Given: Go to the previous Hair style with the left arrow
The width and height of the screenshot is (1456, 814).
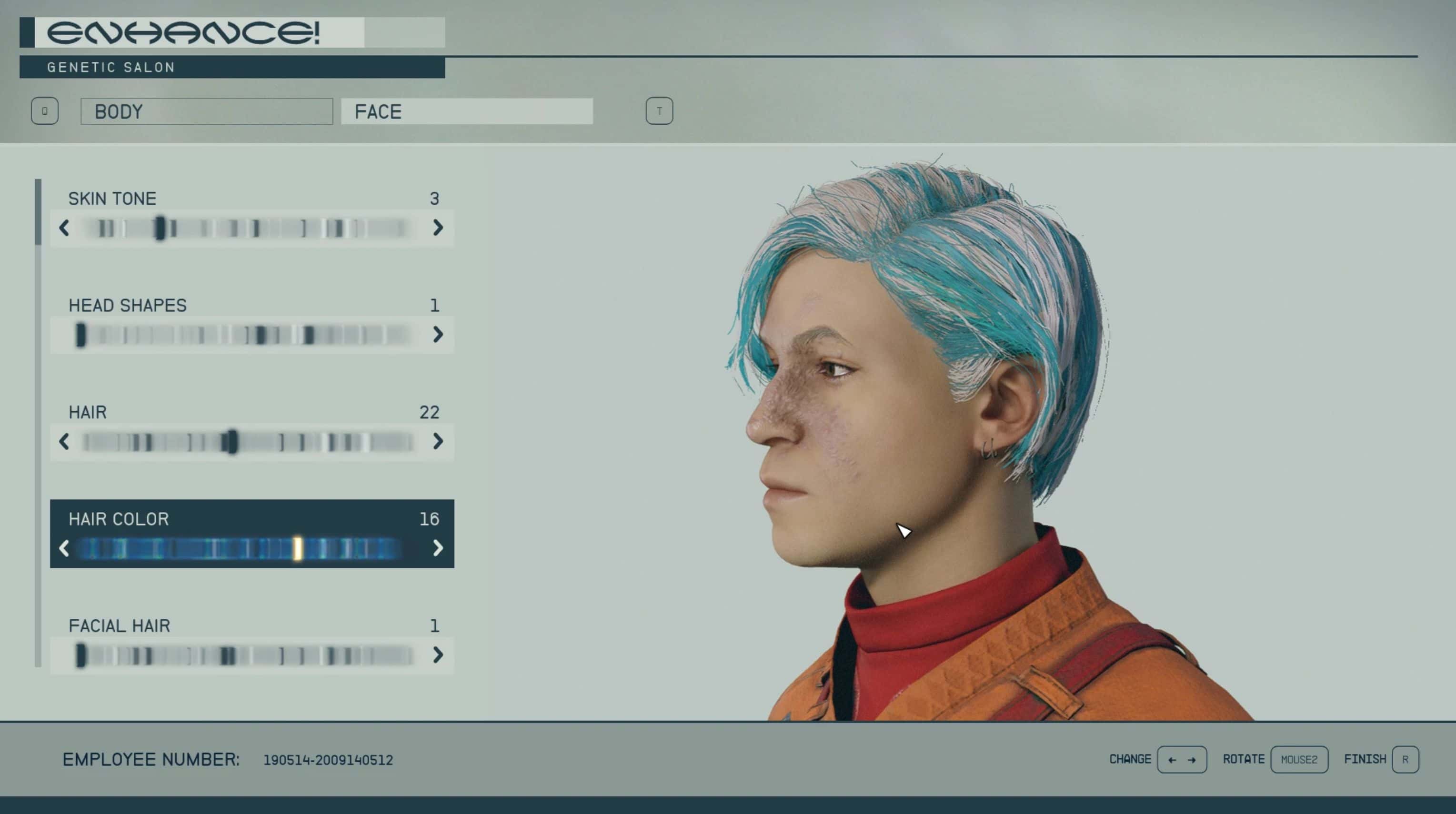Looking at the screenshot, I should [x=64, y=441].
